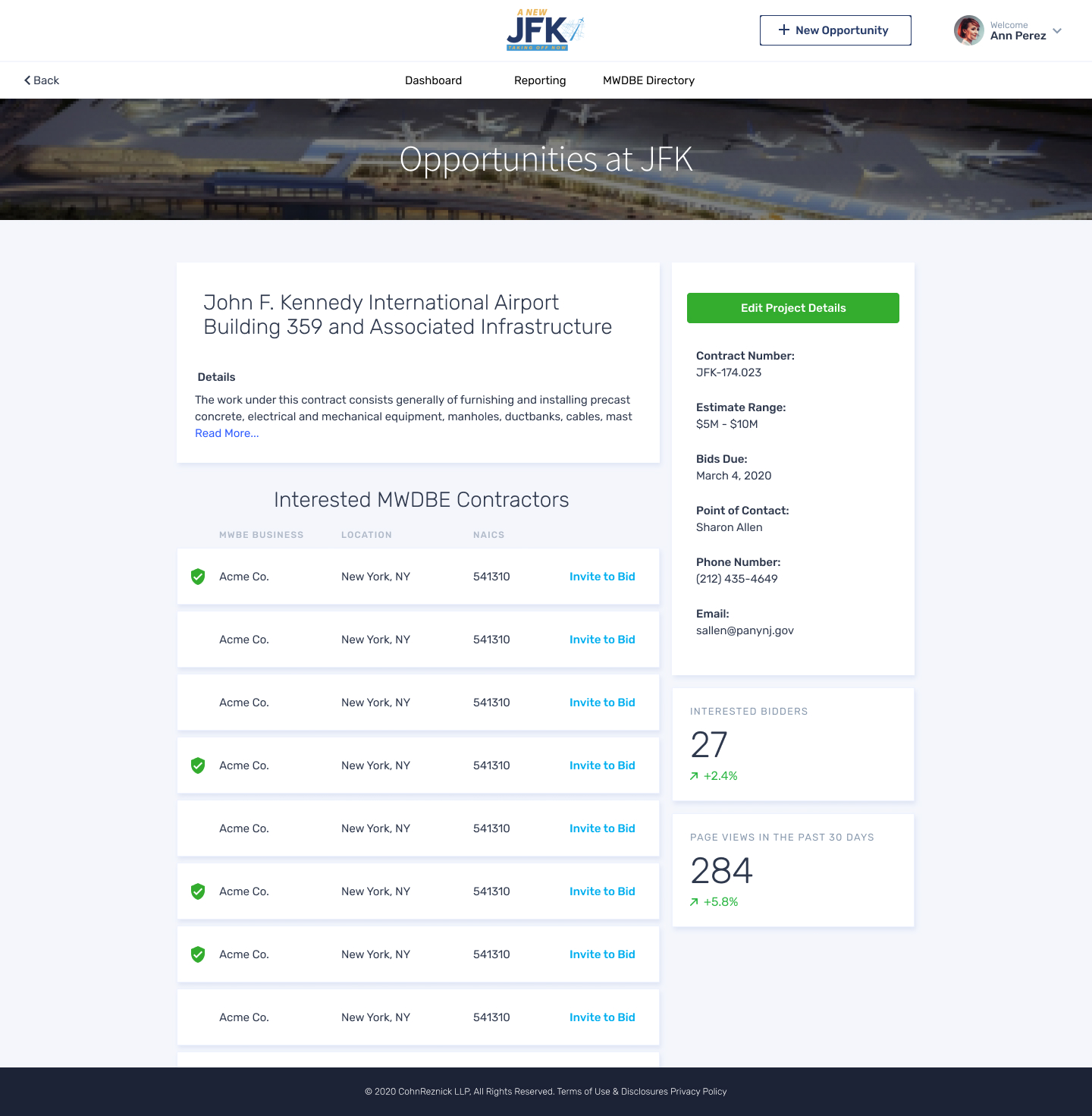Click the MWBE BUSINESS column header
The height and width of the screenshot is (1116, 1092).
click(x=262, y=535)
